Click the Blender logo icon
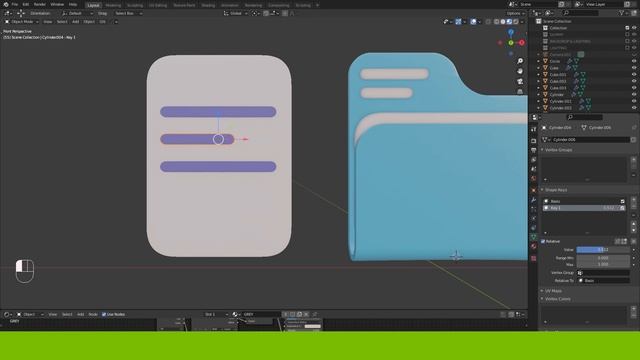This screenshot has height=360, width=640. click(6, 4)
